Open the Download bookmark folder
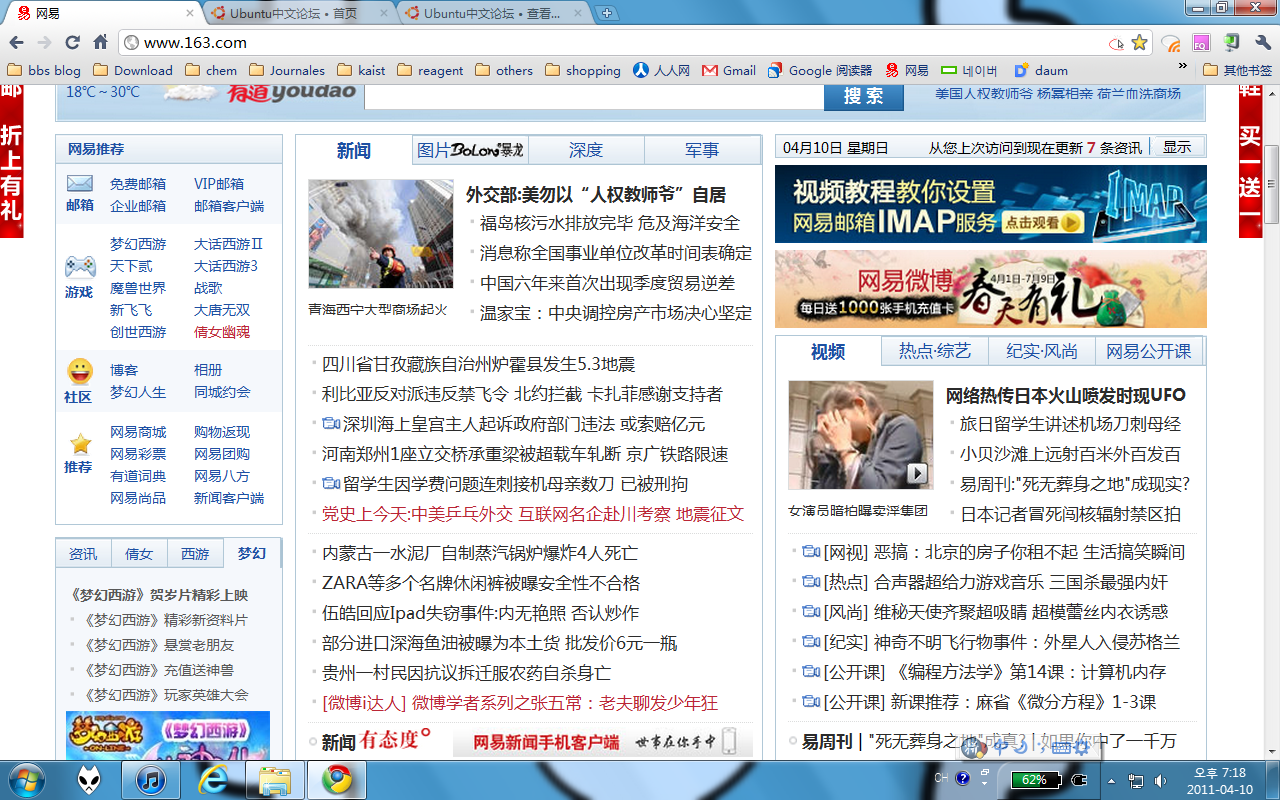Viewport: 1280px width, 801px height. point(133,70)
